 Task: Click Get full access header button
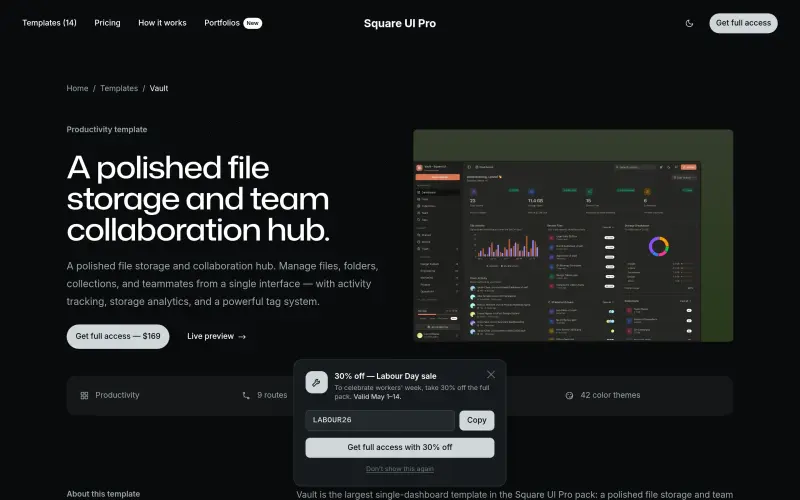click(743, 23)
